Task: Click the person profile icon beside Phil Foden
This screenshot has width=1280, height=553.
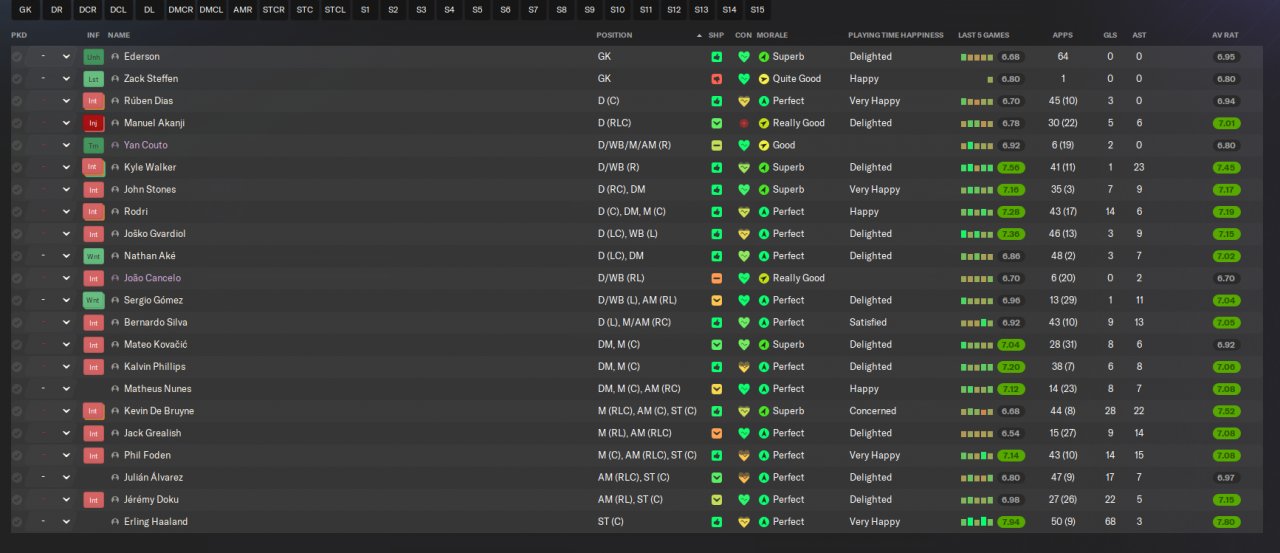Action: tap(115, 455)
